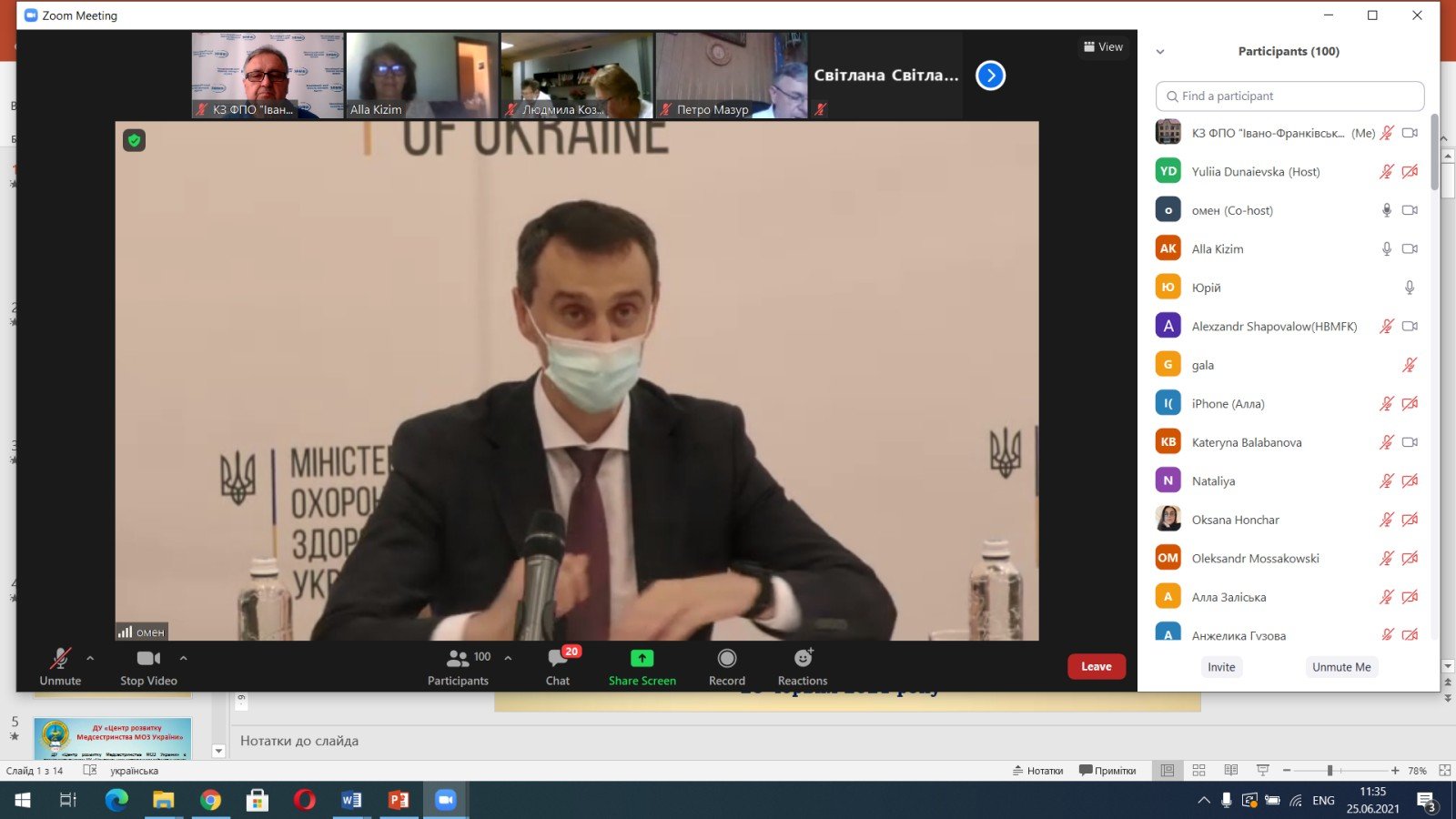Toggle Stop Video camera button
This screenshot has width=1456, height=819.
pyautogui.click(x=148, y=666)
